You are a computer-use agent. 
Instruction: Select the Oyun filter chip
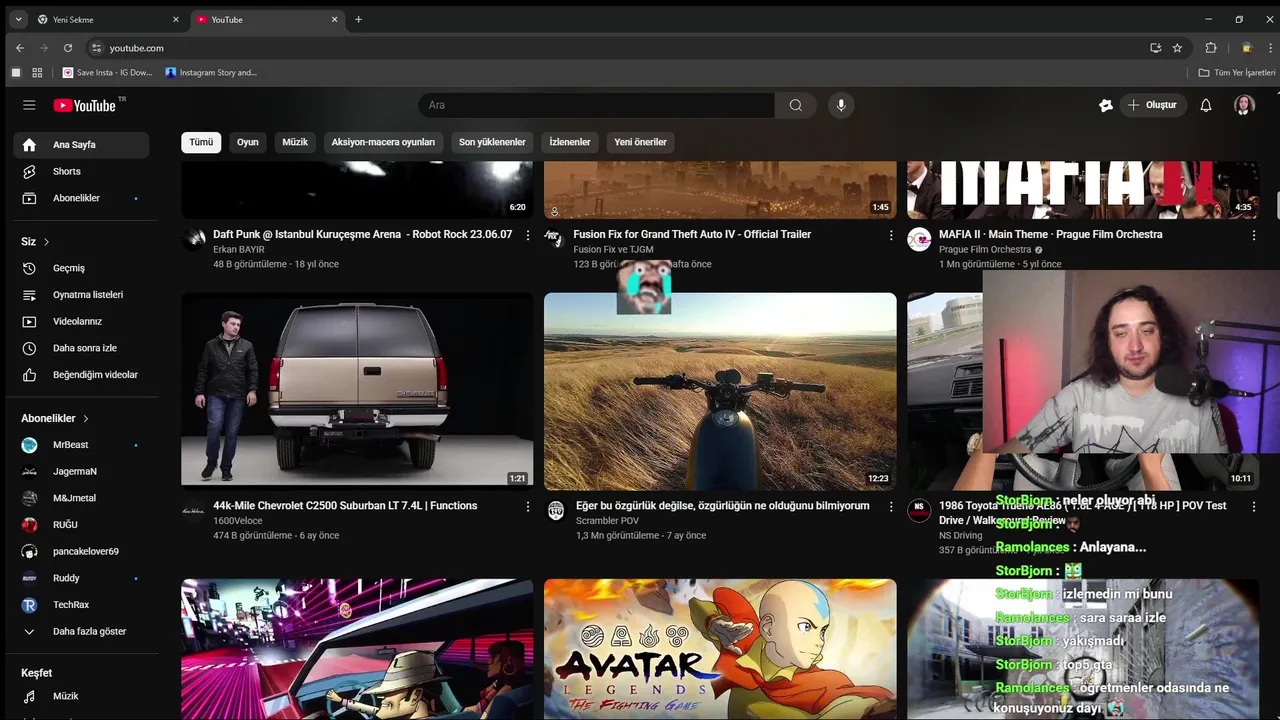click(x=248, y=142)
